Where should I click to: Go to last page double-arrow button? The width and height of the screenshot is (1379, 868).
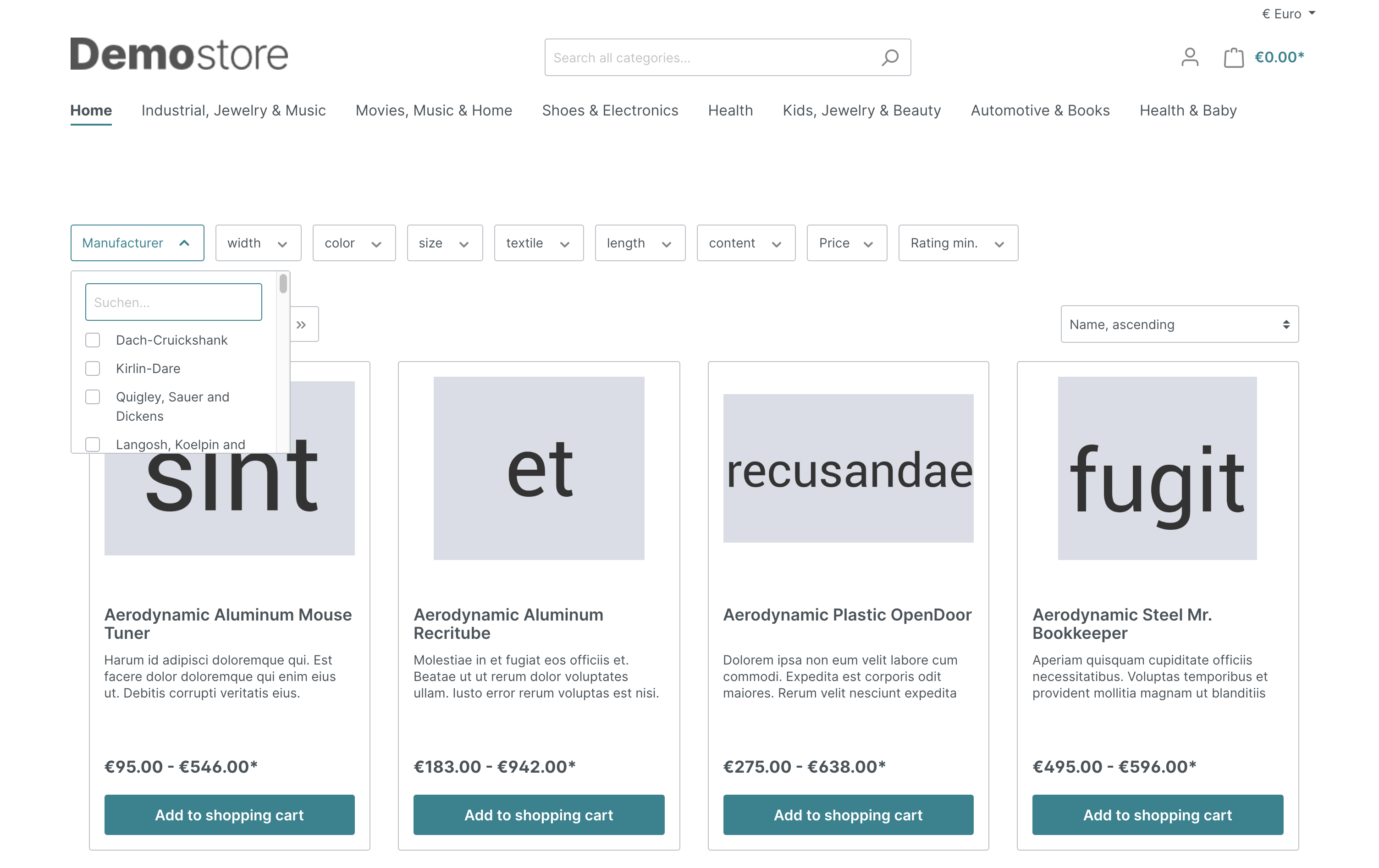[x=301, y=324]
